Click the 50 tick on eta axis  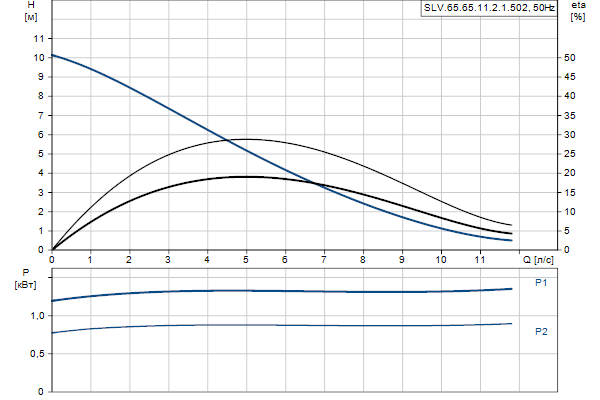(x=568, y=58)
